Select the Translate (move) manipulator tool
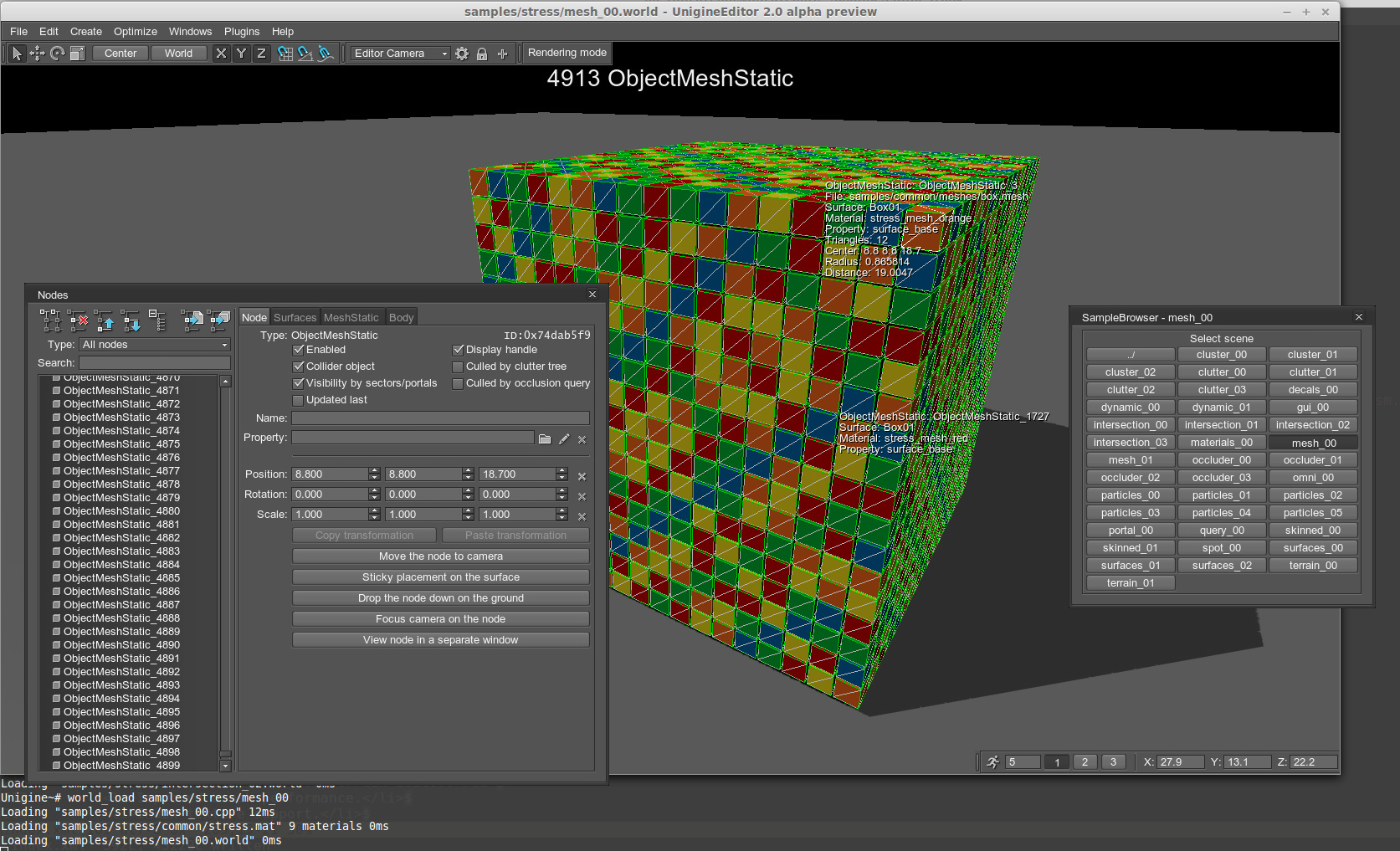Image resolution: width=1400 pixels, height=851 pixels. [38, 54]
